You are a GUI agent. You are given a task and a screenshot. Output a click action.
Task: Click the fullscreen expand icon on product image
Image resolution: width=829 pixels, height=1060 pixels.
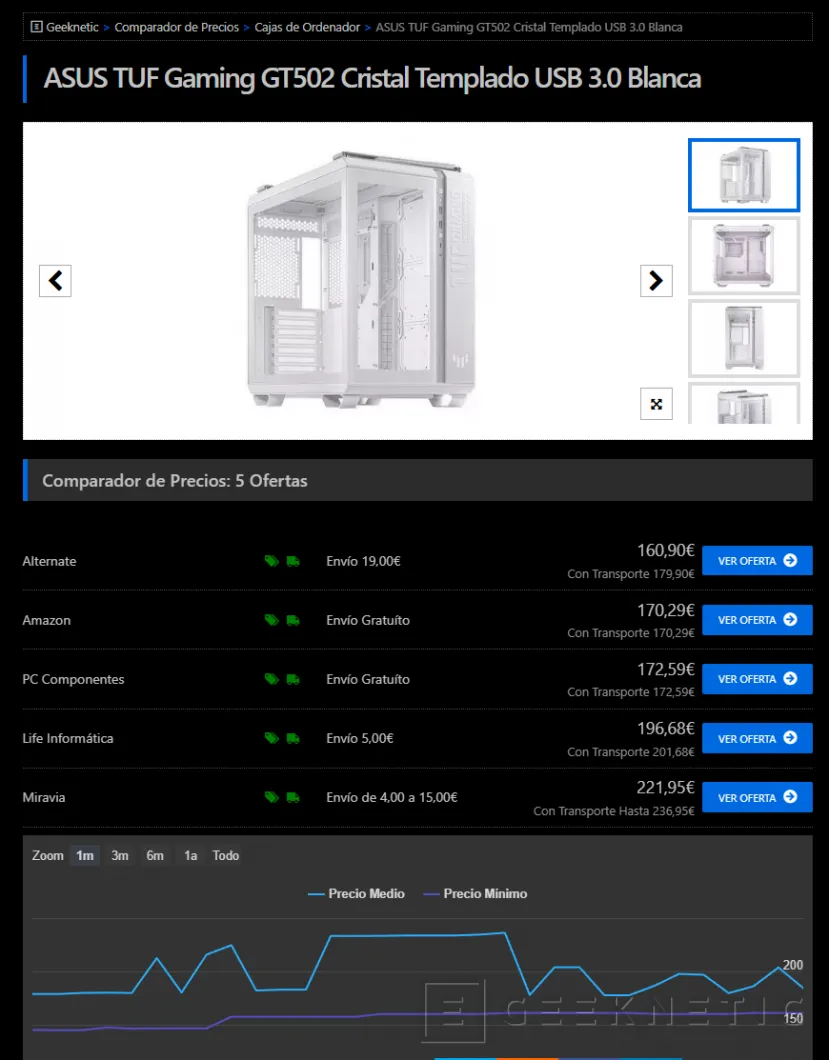point(656,404)
